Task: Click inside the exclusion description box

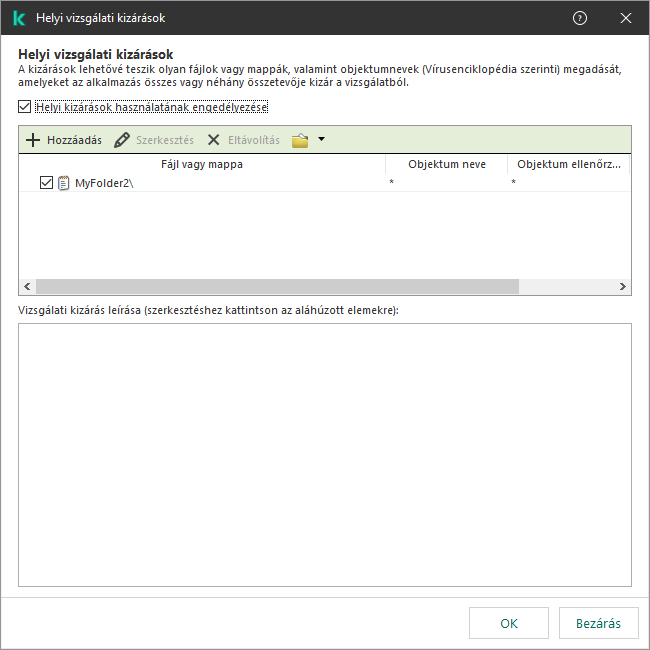Action: point(325,455)
